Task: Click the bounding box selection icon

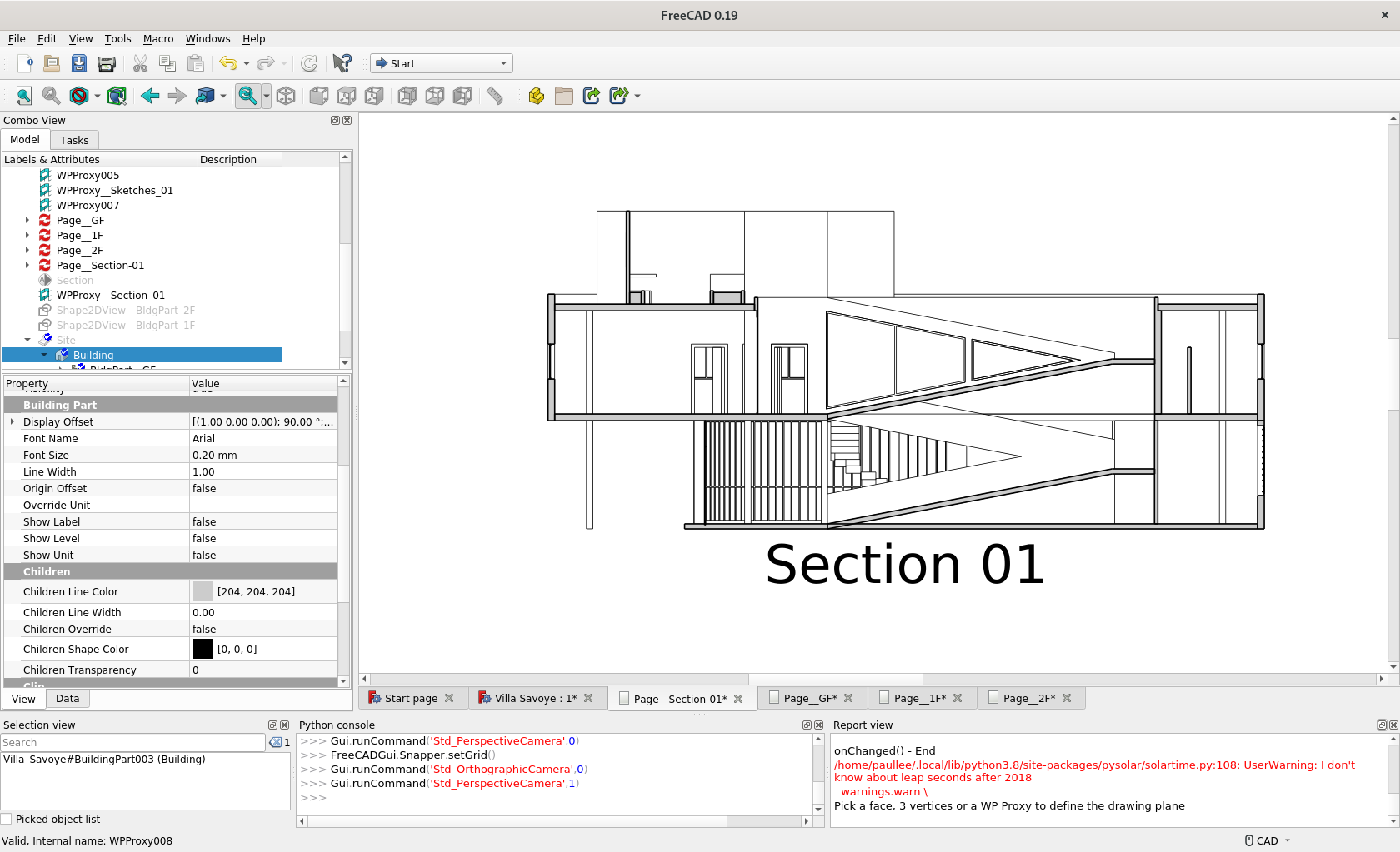Action: point(117,96)
